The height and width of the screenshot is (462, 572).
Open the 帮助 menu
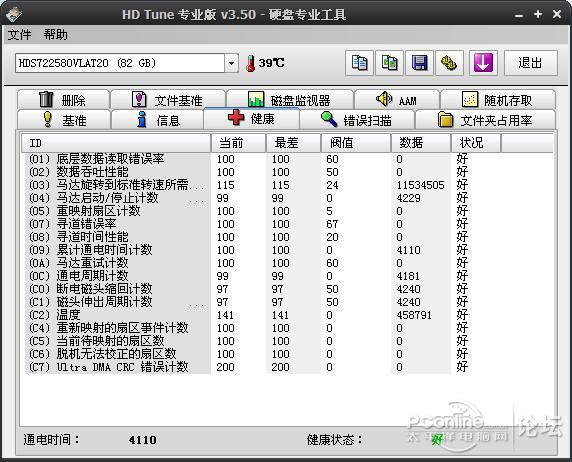click(55, 35)
